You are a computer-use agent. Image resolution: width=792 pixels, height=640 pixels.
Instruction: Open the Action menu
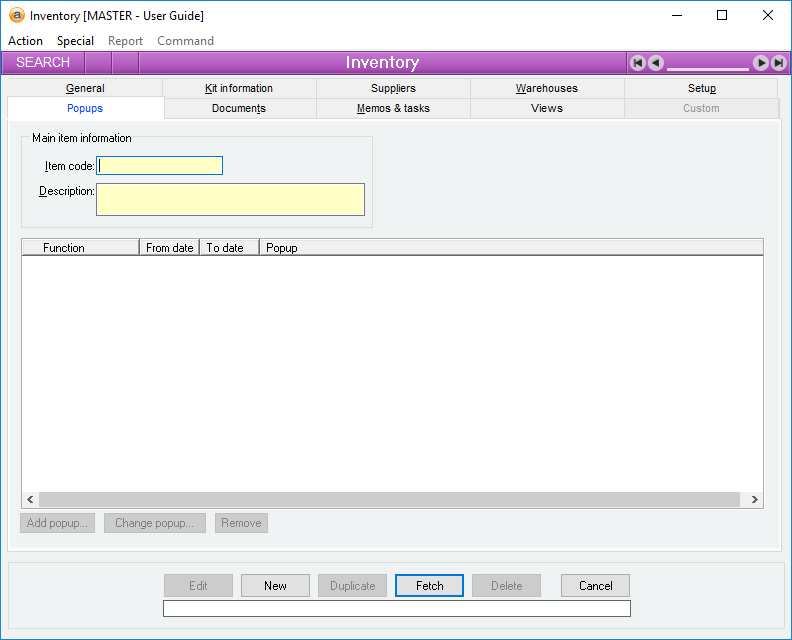(x=25, y=41)
